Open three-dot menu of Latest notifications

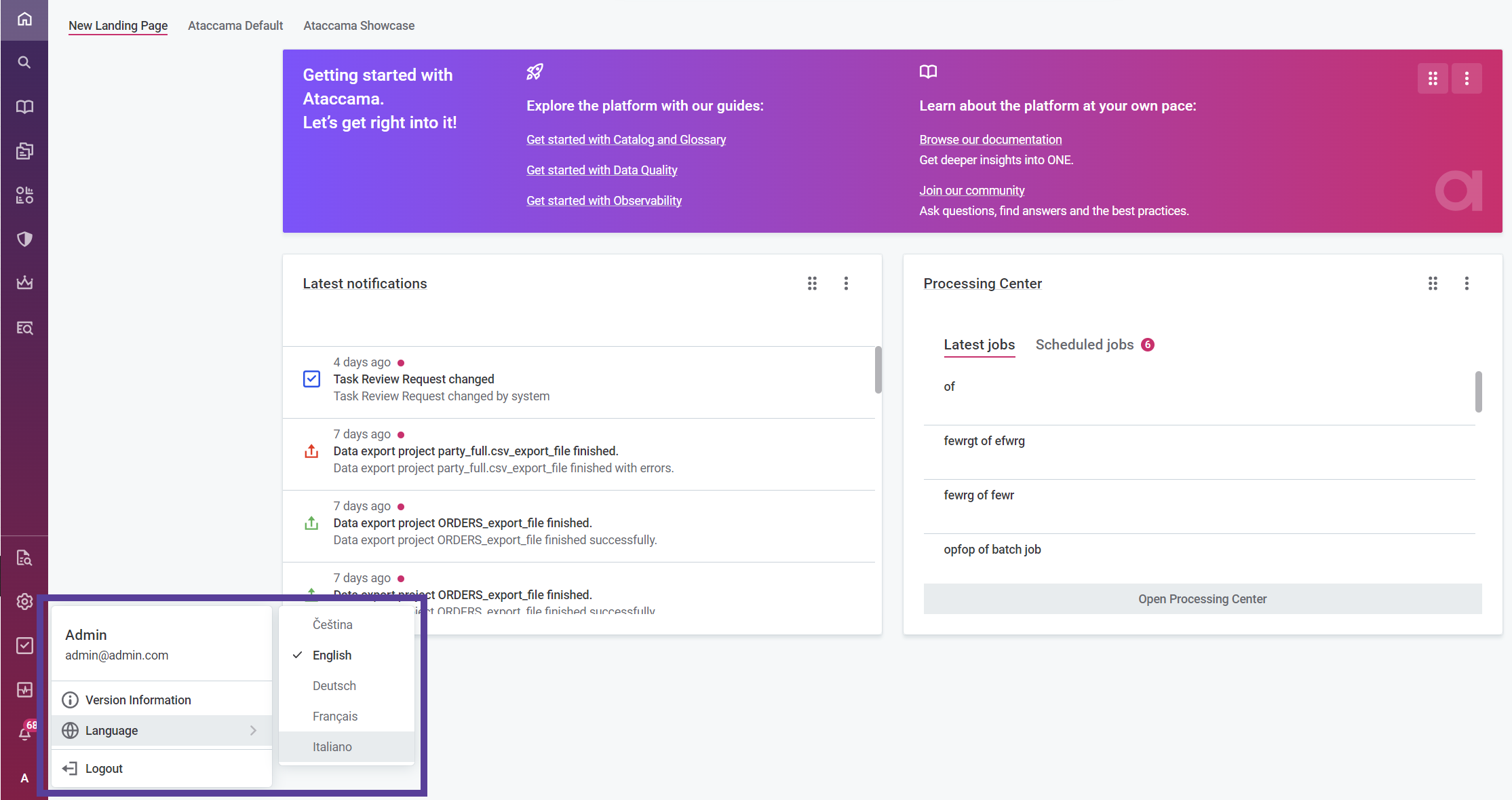(x=846, y=284)
